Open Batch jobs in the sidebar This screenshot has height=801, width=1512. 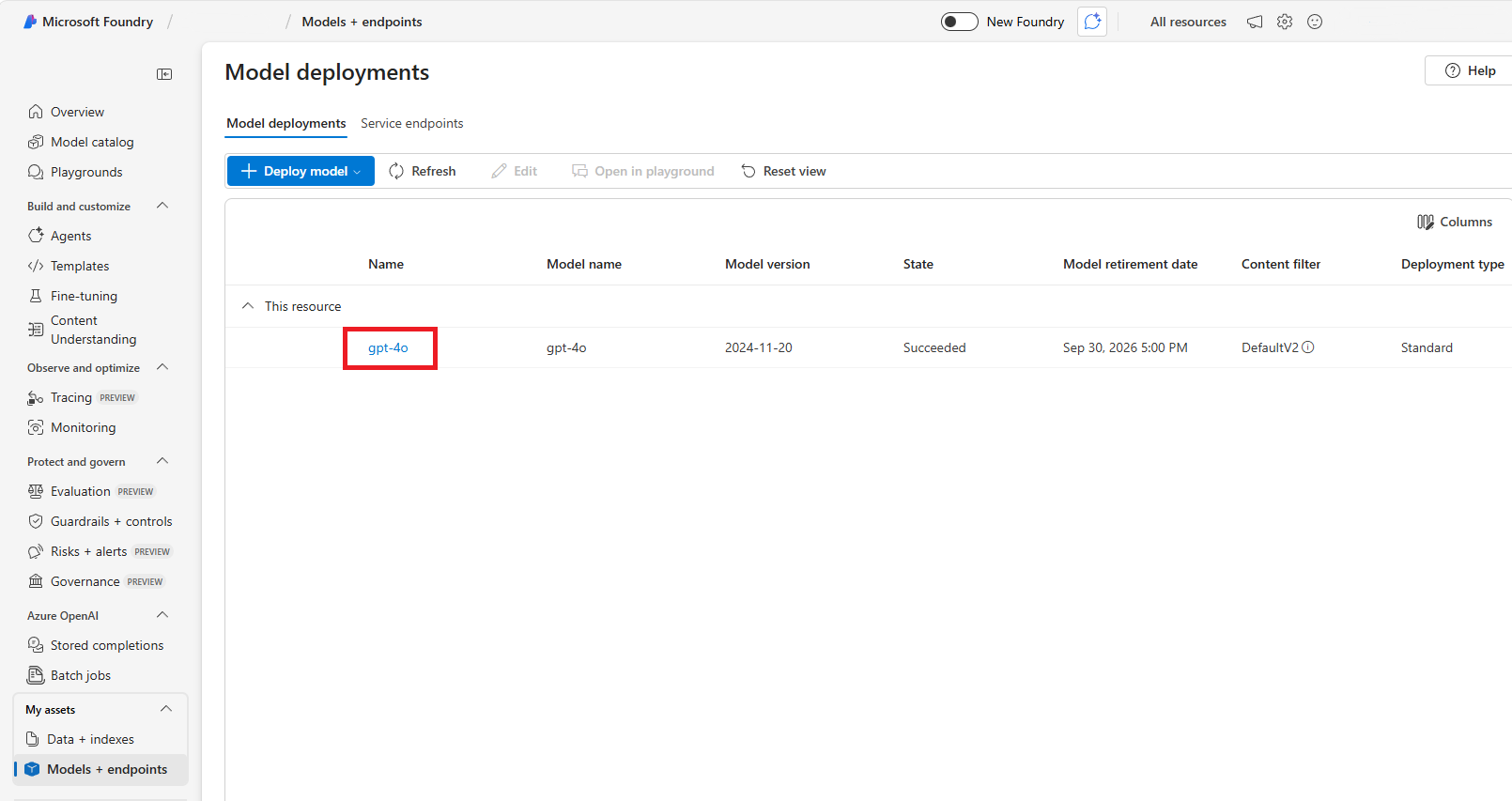coord(81,675)
